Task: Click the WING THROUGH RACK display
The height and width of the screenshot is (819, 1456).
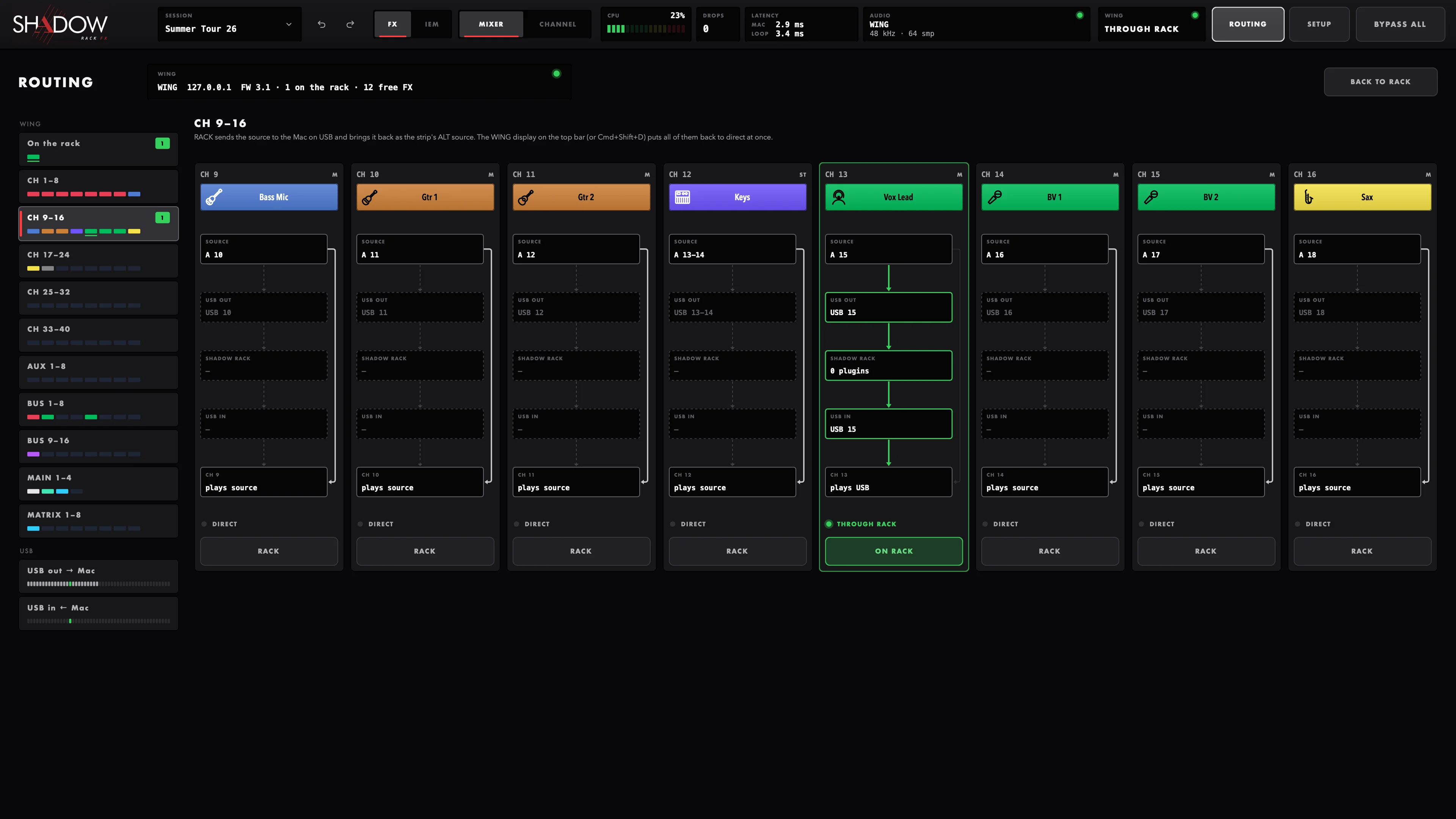Action: pos(1152,24)
